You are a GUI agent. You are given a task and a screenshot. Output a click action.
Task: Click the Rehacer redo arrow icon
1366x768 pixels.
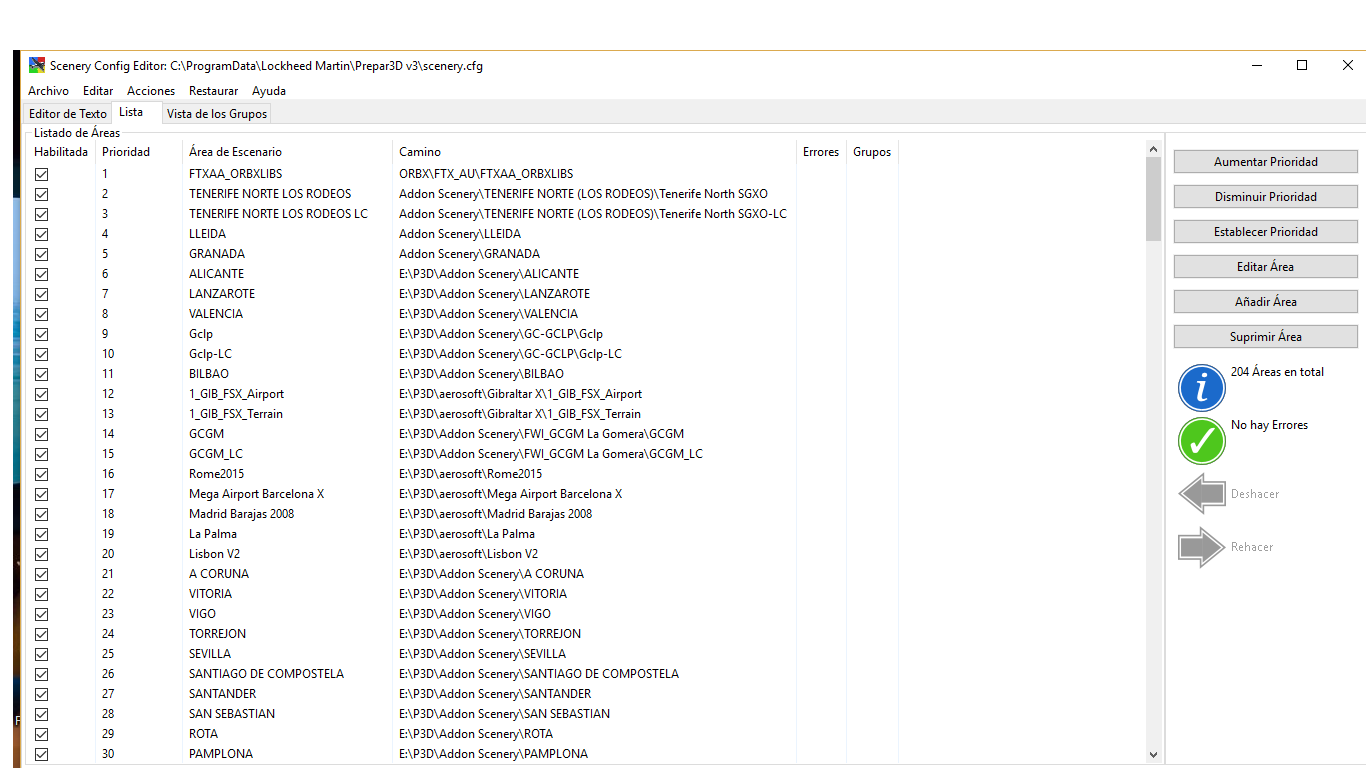click(x=1202, y=547)
